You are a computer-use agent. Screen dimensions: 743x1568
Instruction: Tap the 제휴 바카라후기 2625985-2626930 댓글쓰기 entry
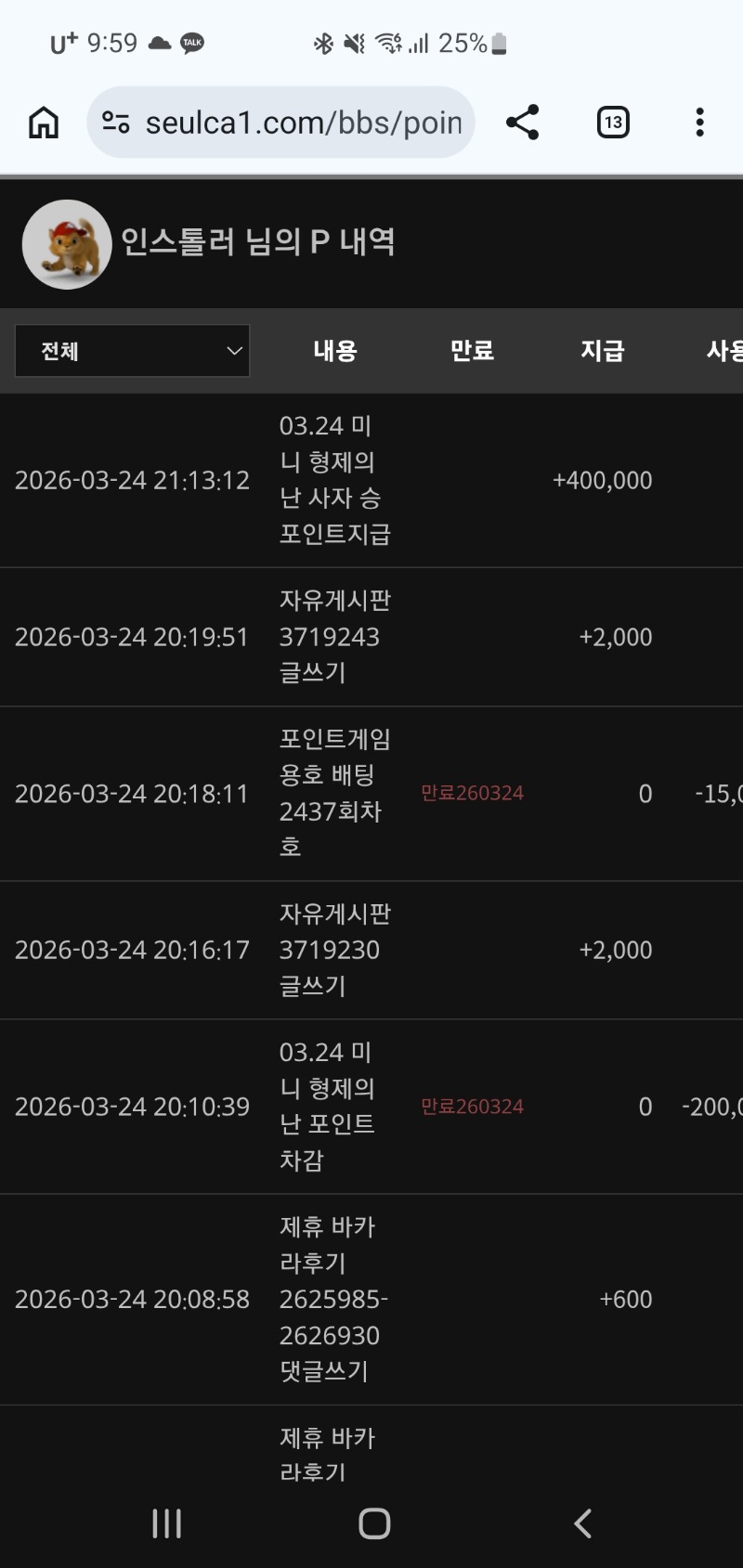coord(332,1299)
